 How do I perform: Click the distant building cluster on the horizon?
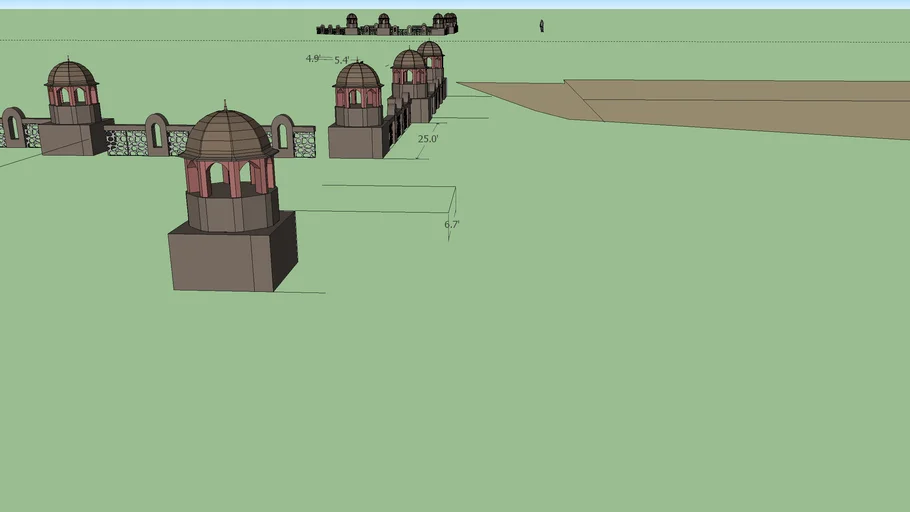click(x=387, y=25)
